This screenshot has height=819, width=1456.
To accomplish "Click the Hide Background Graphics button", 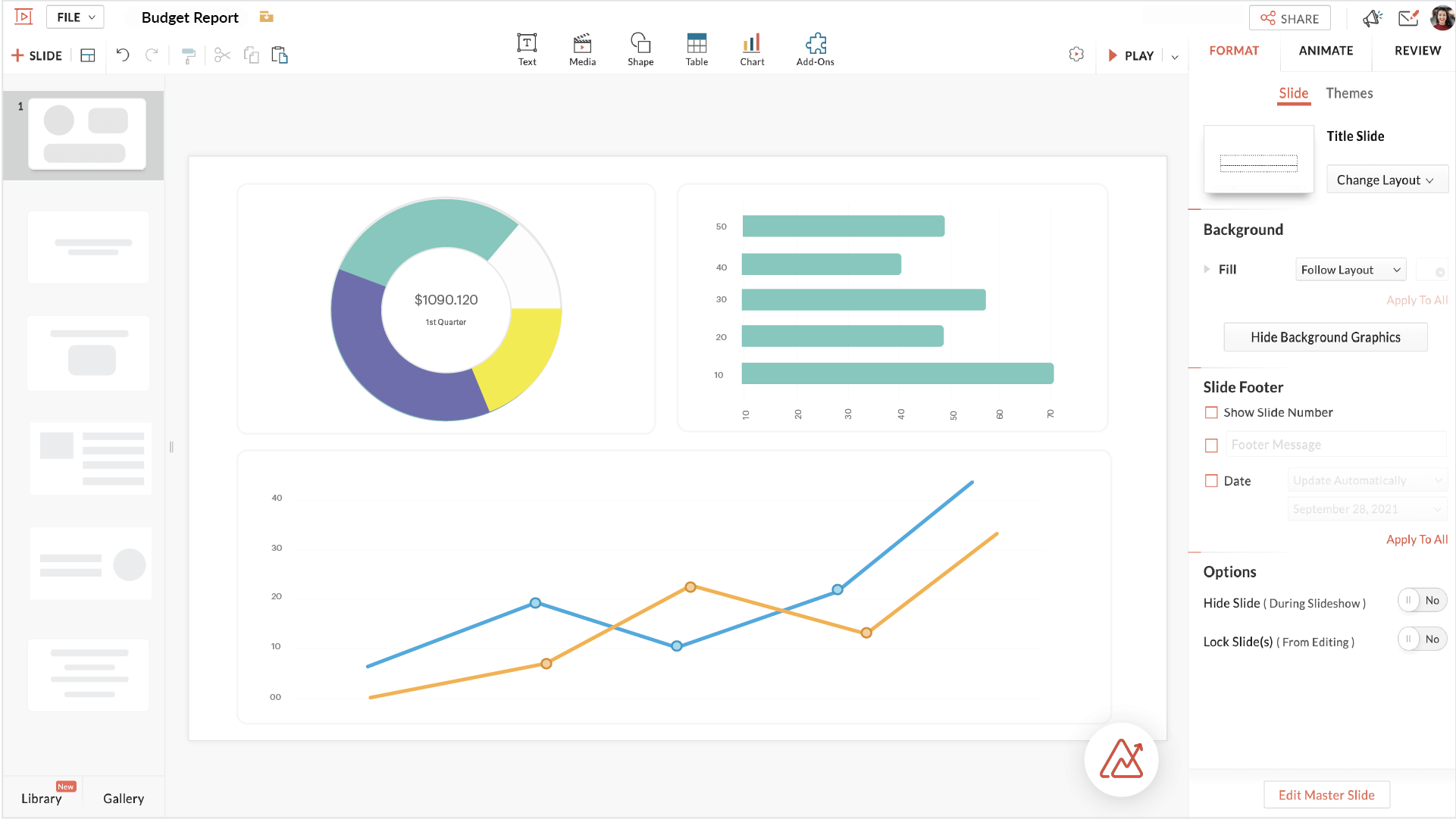I will coord(1325,336).
